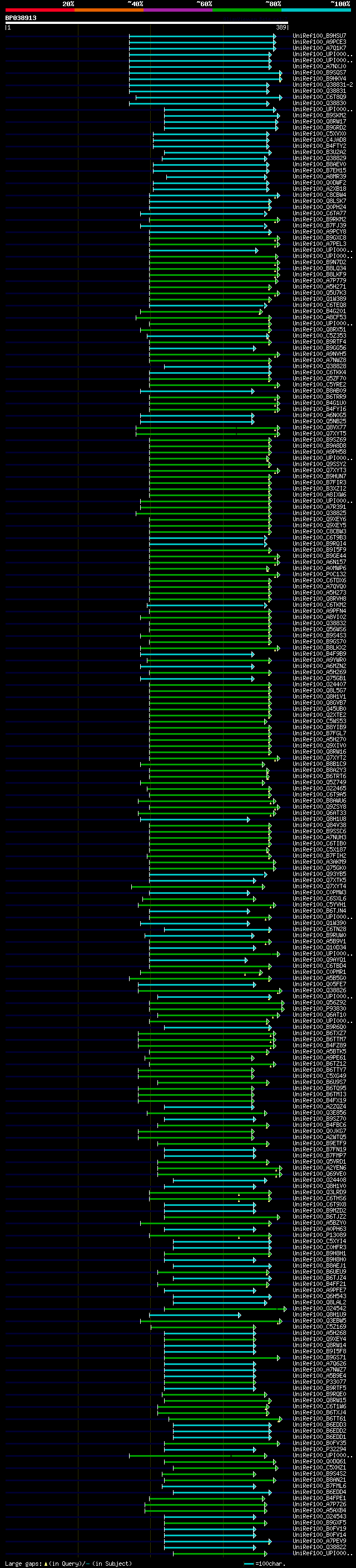Select the UniRef100_B9HKV4 label
Viewport: 356px width, 1568px height.
[319, 78]
